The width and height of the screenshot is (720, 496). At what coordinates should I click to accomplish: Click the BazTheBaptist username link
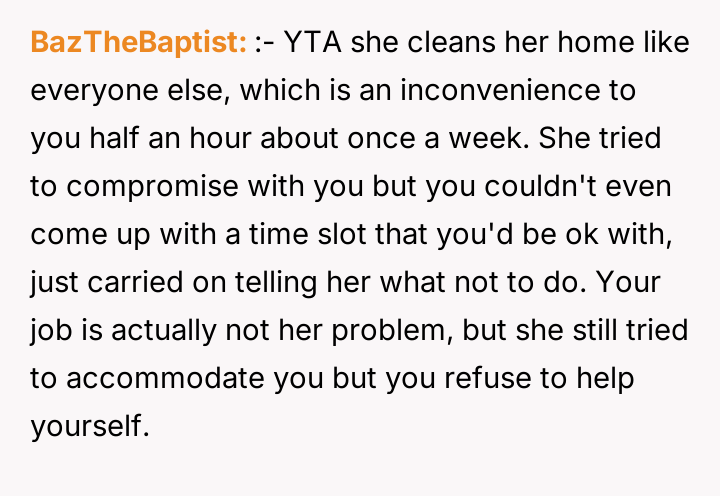coord(139,43)
